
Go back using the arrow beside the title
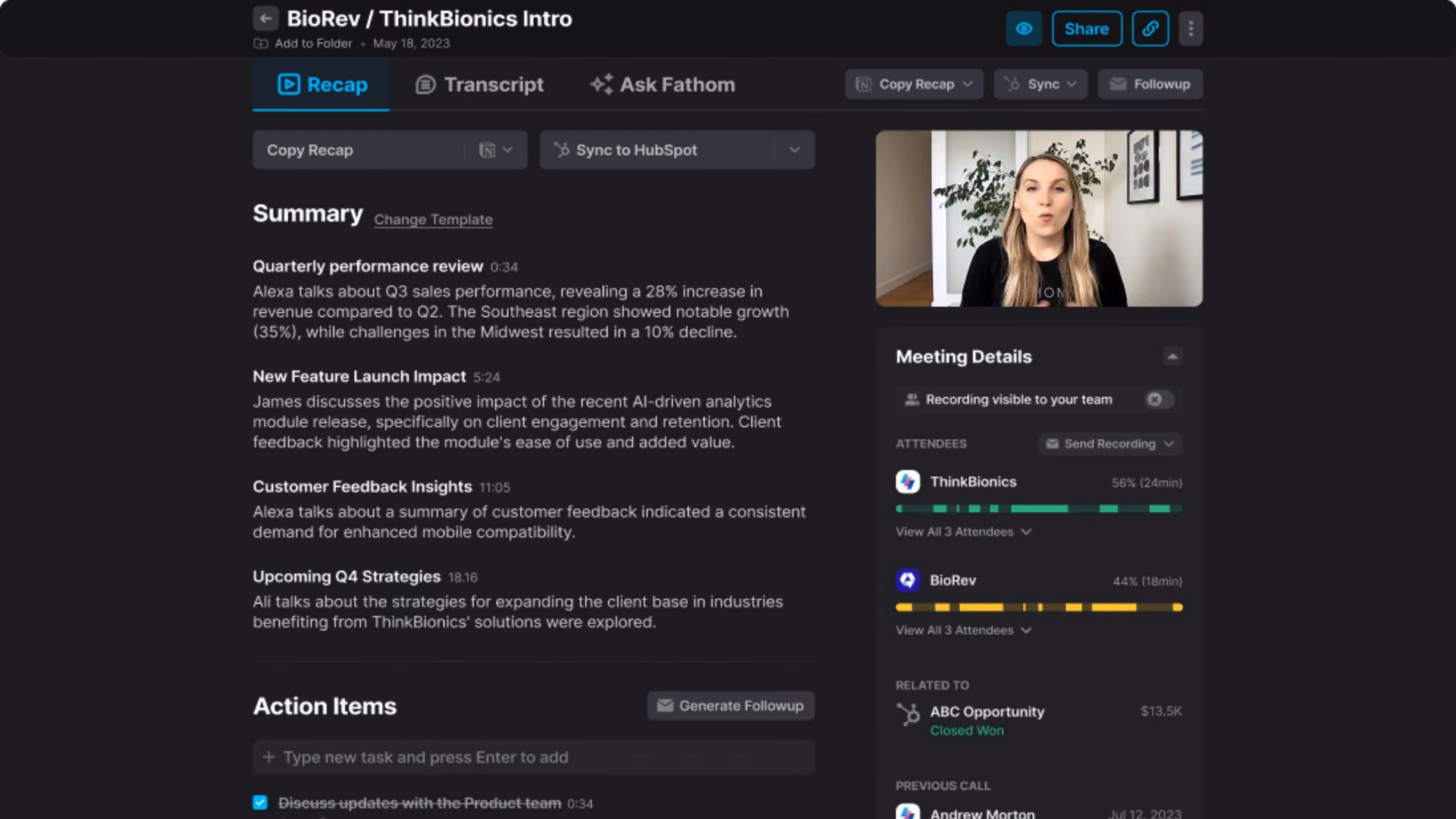(265, 18)
